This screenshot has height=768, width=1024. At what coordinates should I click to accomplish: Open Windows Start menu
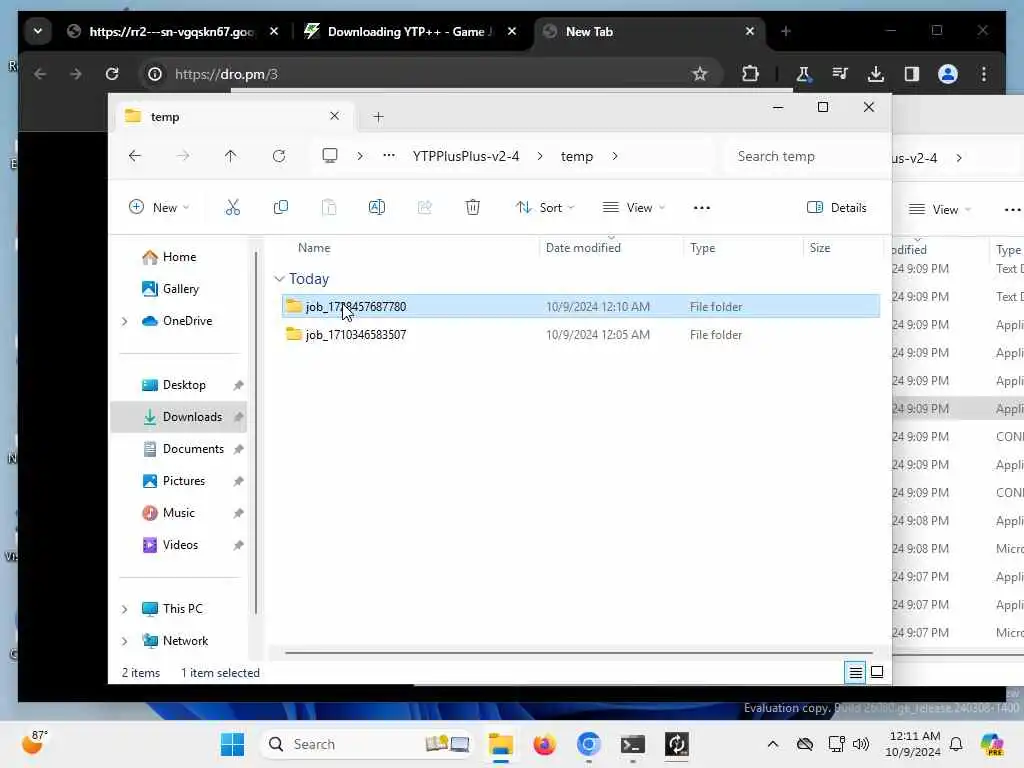tap(232, 744)
